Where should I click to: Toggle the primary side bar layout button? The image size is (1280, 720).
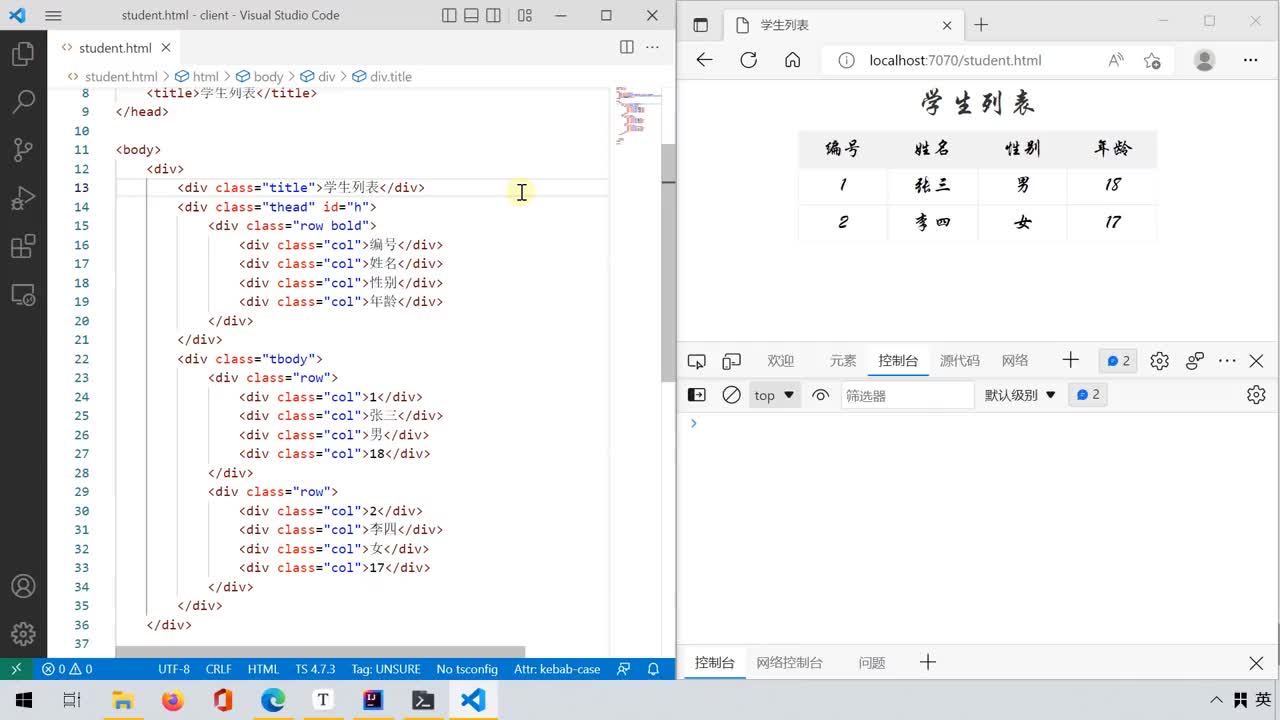pyautogui.click(x=450, y=16)
